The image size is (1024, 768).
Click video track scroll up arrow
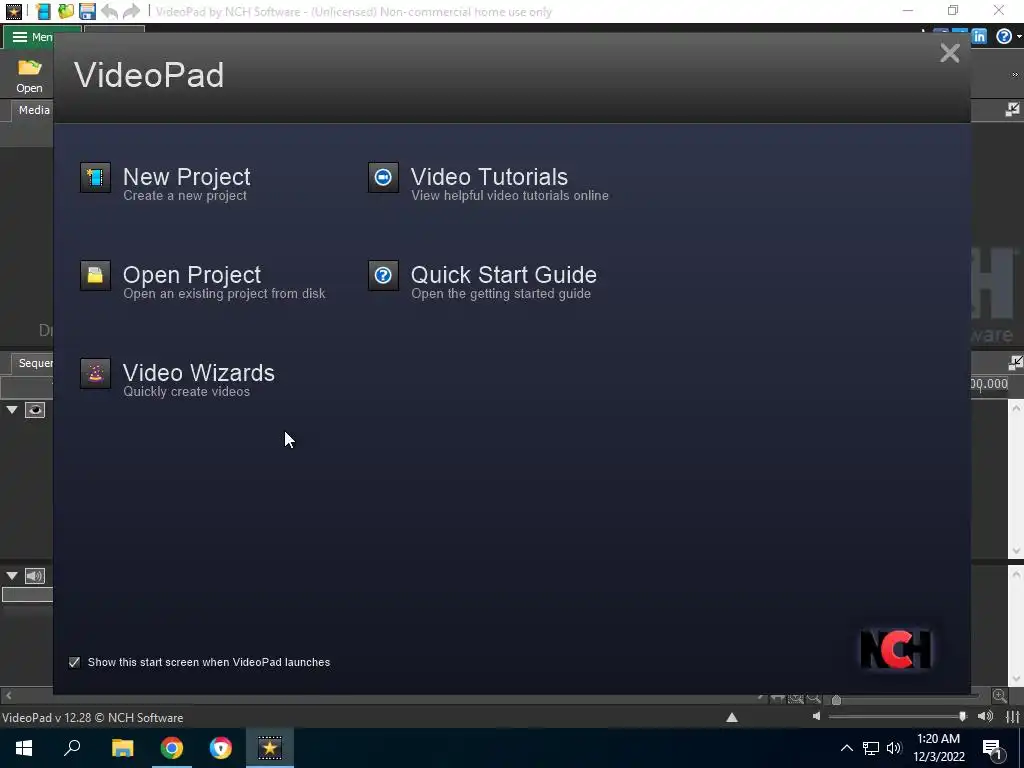click(x=1016, y=408)
